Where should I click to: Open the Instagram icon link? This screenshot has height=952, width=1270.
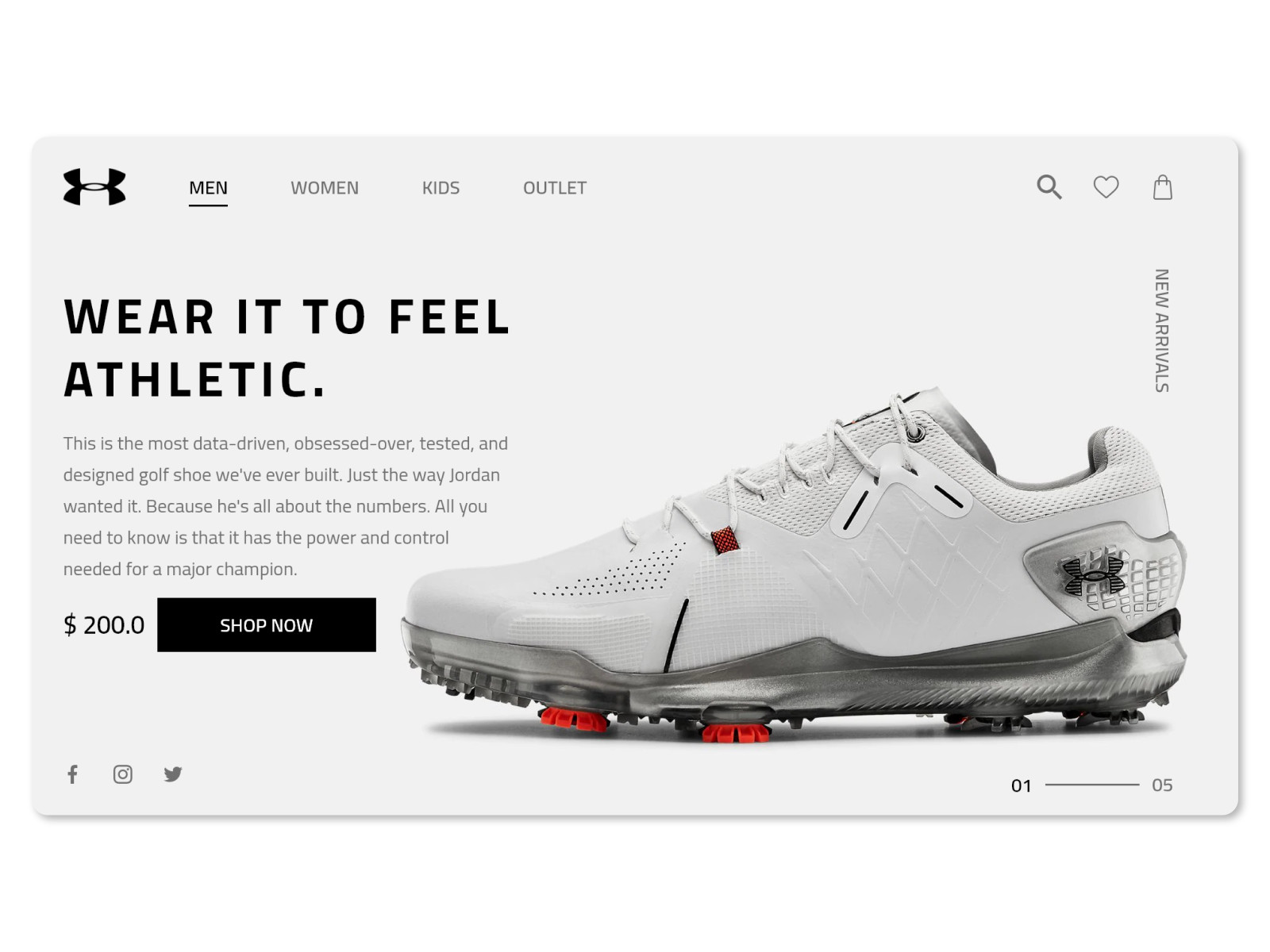point(122,774)
